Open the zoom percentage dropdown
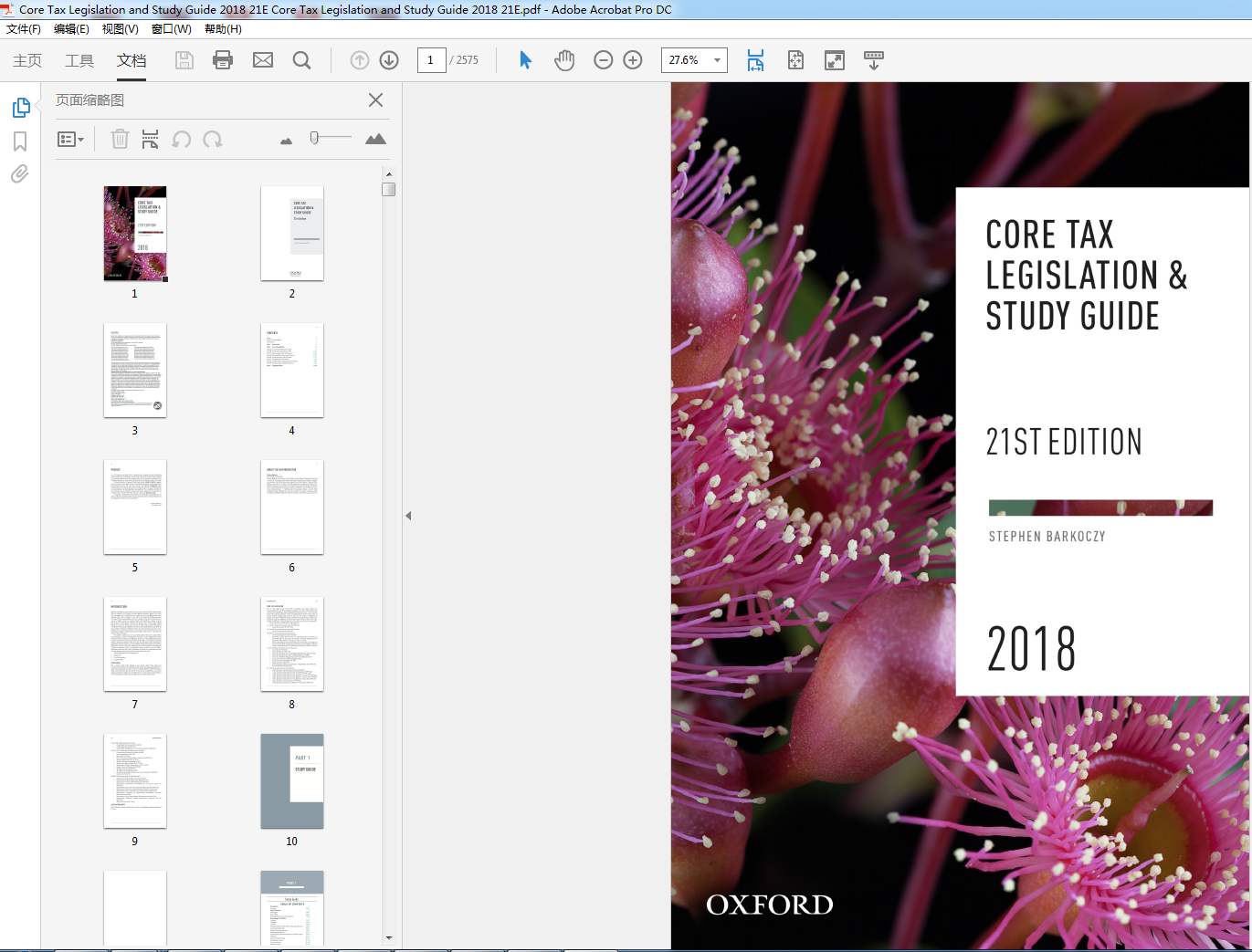The width and height of the screenshot is (1252, 952). tap(718, 60)
